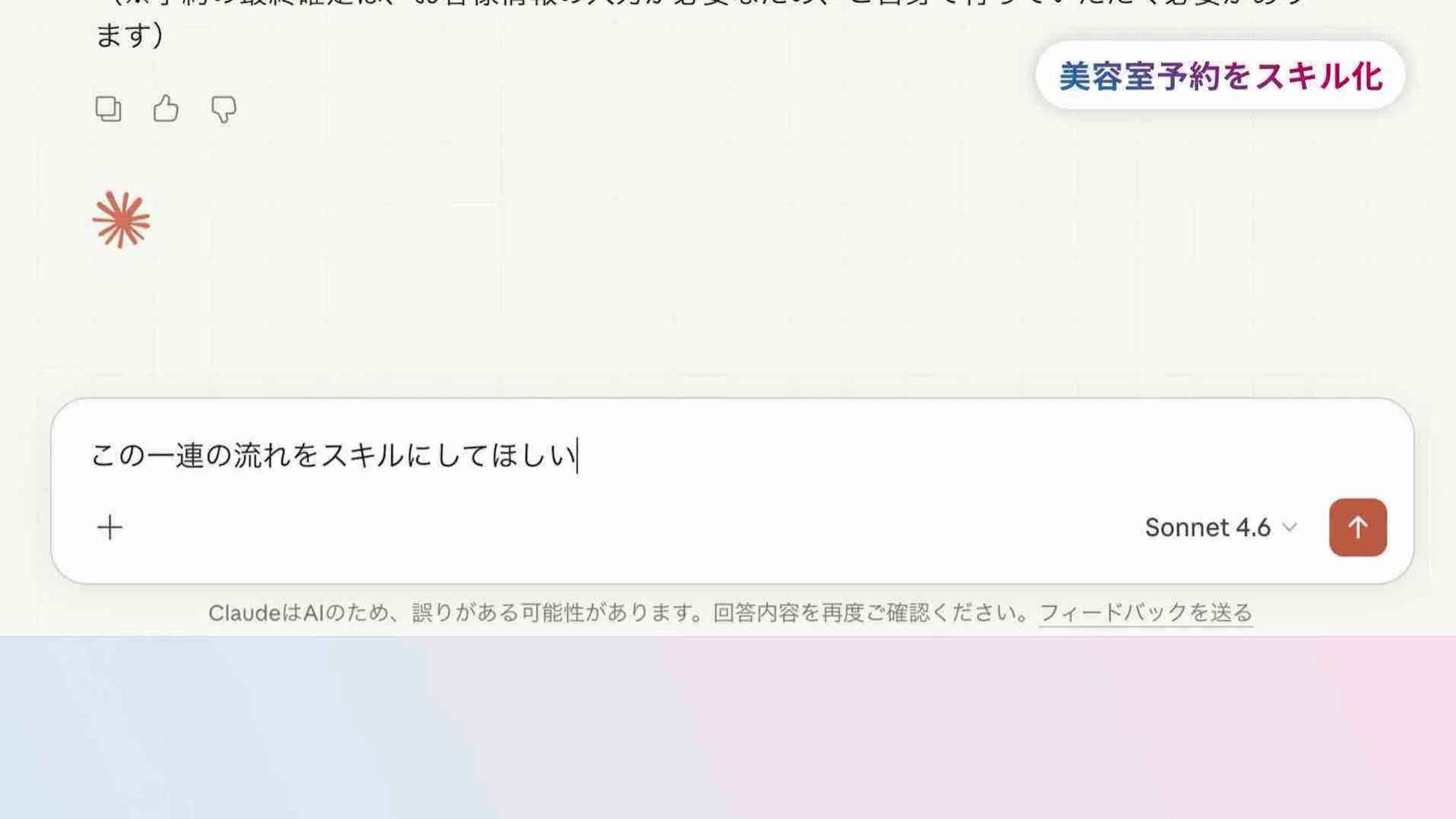Open the plus attachment menu in composer
Viewport: 1456px width, 819px height.
click(110, 527)
